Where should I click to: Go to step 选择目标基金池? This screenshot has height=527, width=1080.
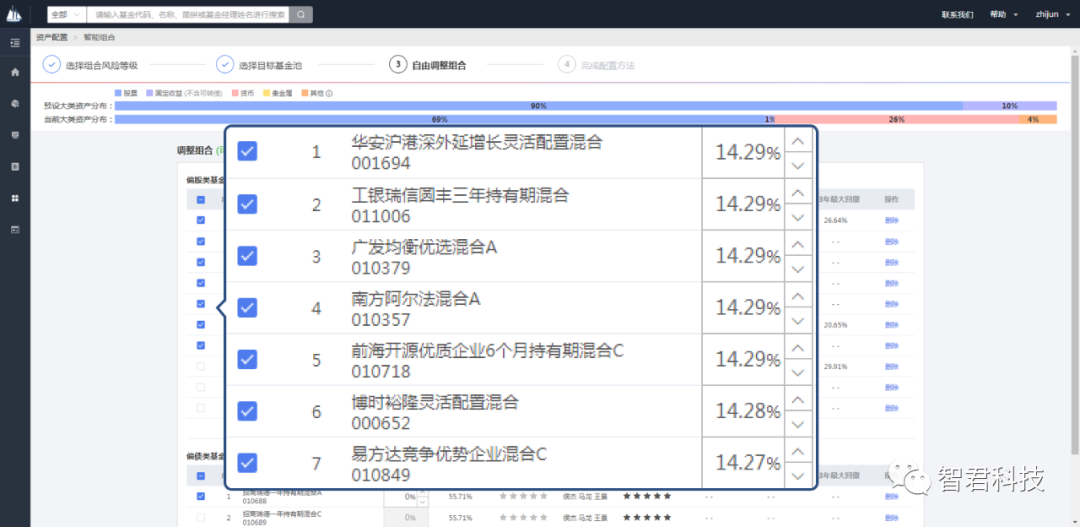(x=270, y=66)
